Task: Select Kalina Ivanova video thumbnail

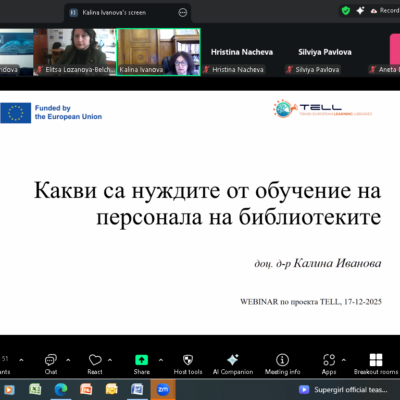Action: pos(158,52)
